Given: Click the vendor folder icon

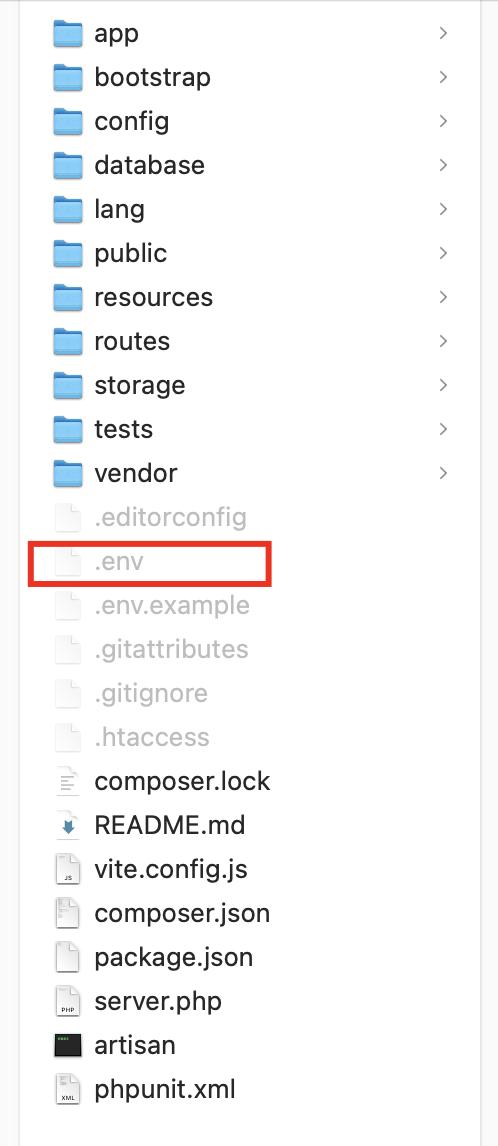Looking at the screenshot, I should point(67,473).
